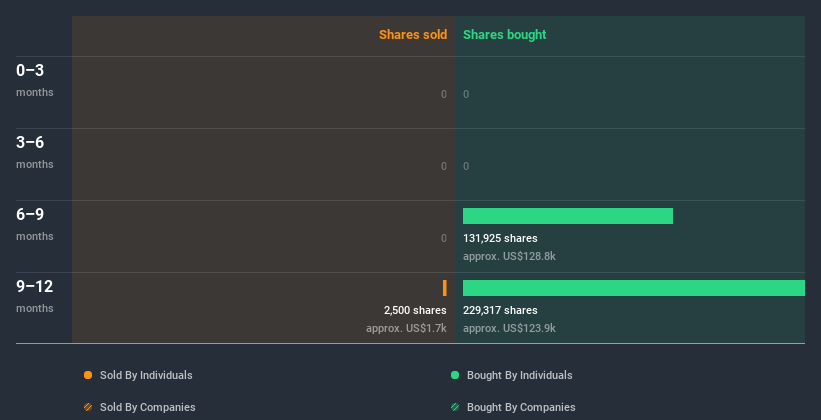Image resolution: width=821 pixels, height=420 pixels.
Task: Click the striped Sold By Companies legend icon
Action: (88, 407)
